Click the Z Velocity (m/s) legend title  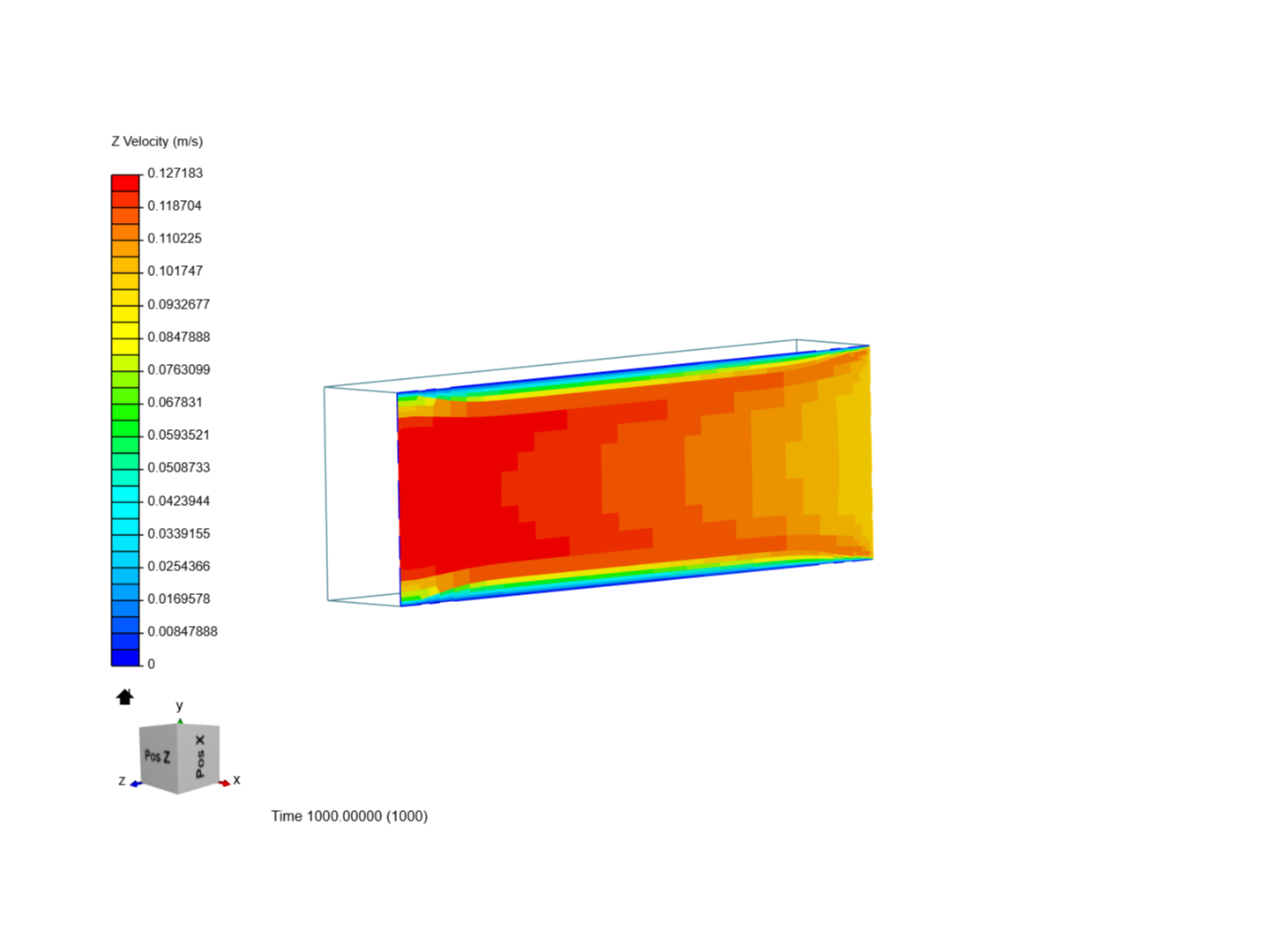(x=155, y=141)
